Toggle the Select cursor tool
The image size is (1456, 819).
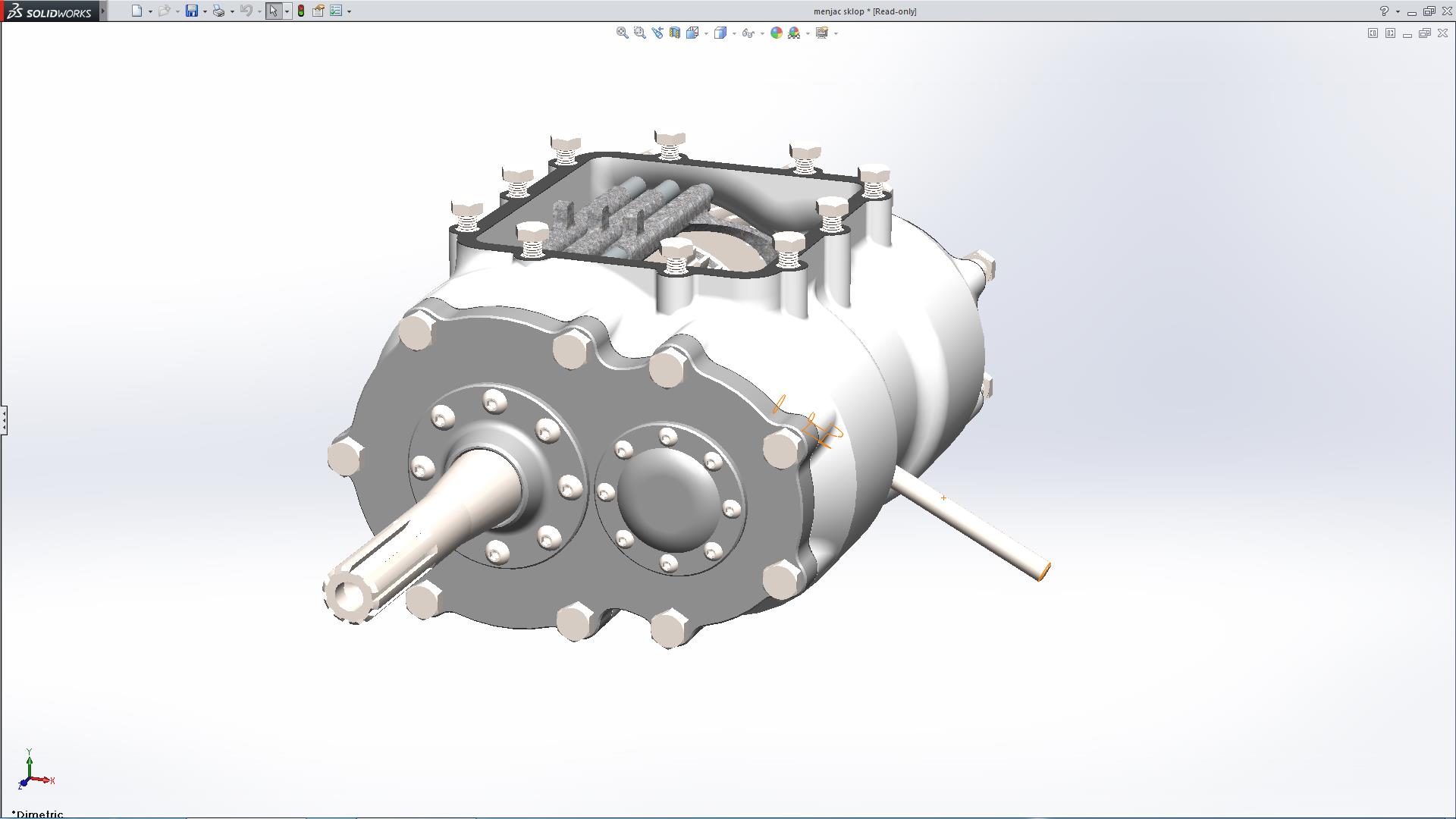[273, 11]
